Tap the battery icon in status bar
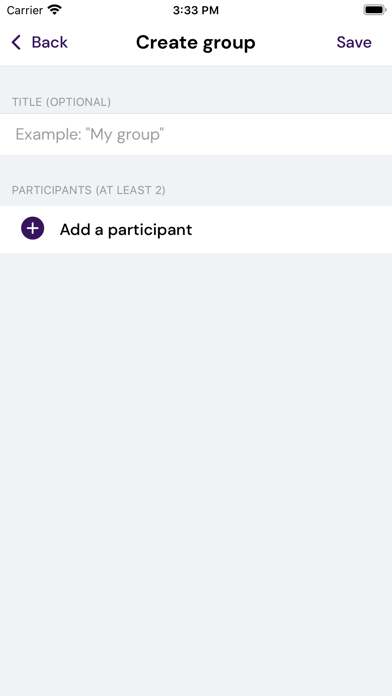The height and width of the screenshot is (696, 392). [375, 10]
